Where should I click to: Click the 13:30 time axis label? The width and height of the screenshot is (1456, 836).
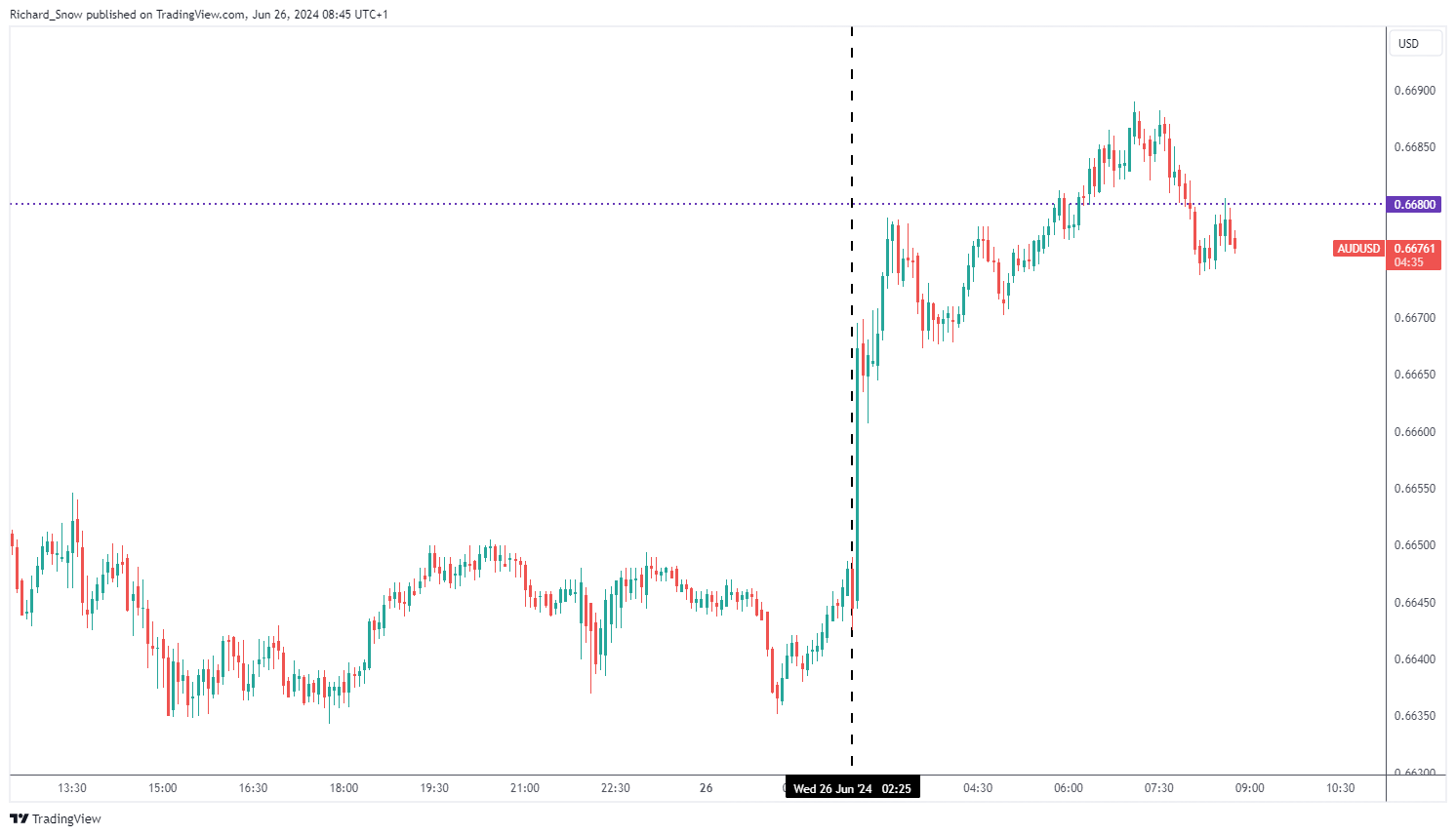click(72, 788)
